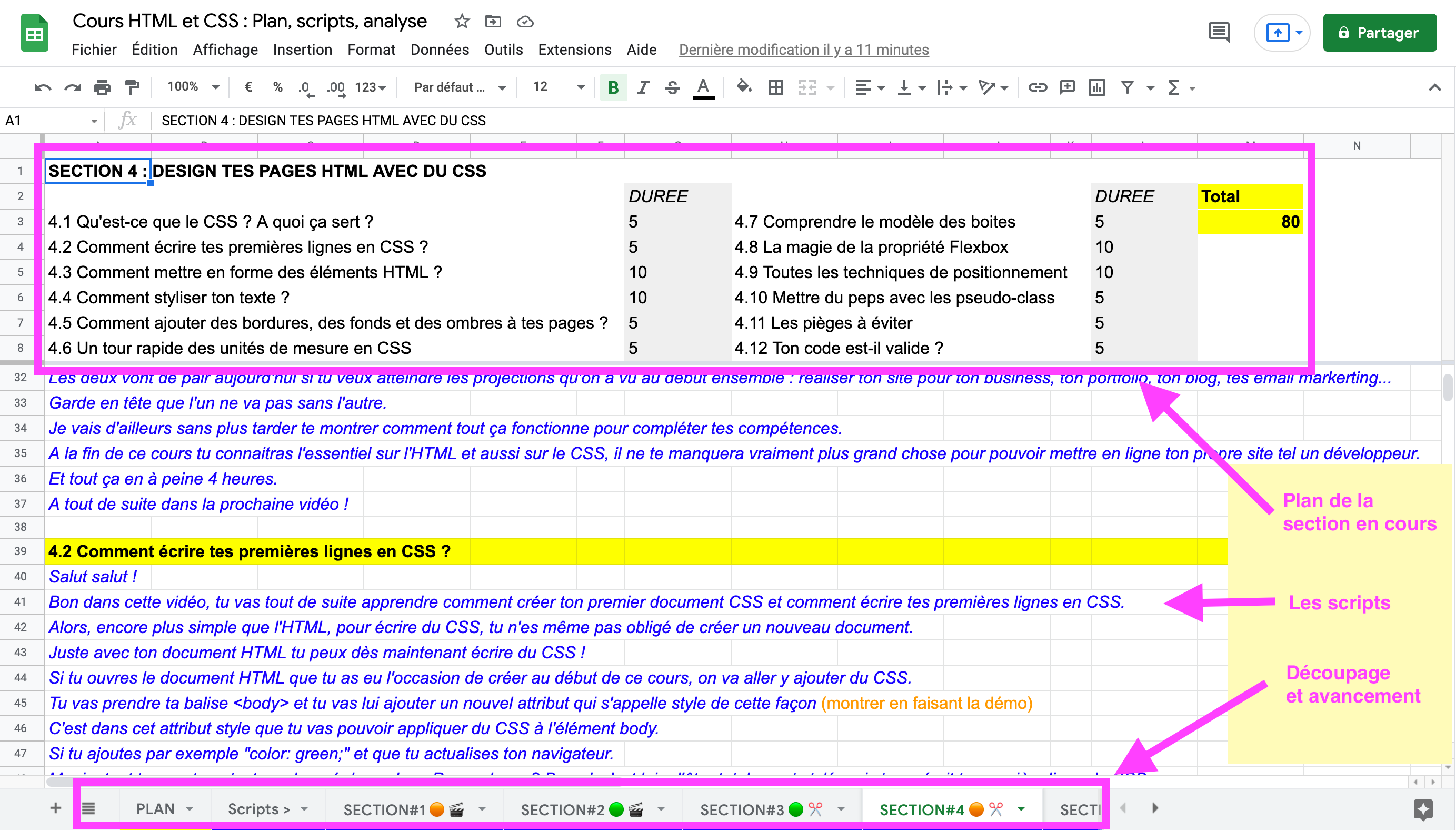Screen dimensions: 1456x830
Task: Click the print icon
Action: 102,87
